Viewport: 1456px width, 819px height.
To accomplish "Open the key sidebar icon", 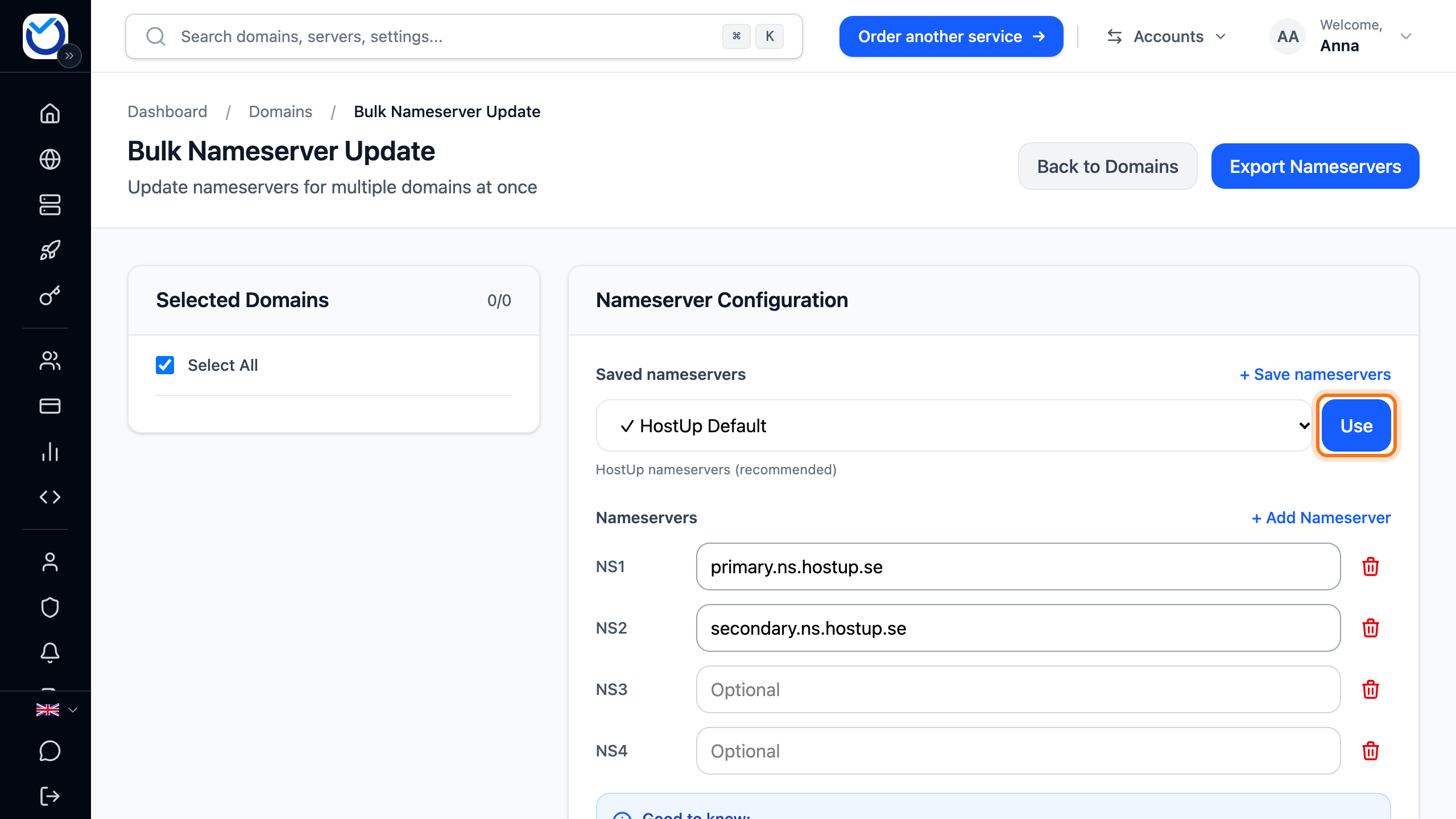I will (50, 296).
